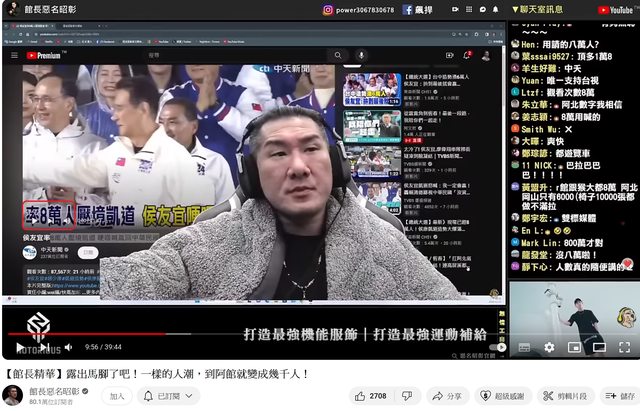Click the chat message from Mark Lin: 800萬才對
The height and width of the screenshot is (411, 640).
pyautogui.click(x=557, y=243)
